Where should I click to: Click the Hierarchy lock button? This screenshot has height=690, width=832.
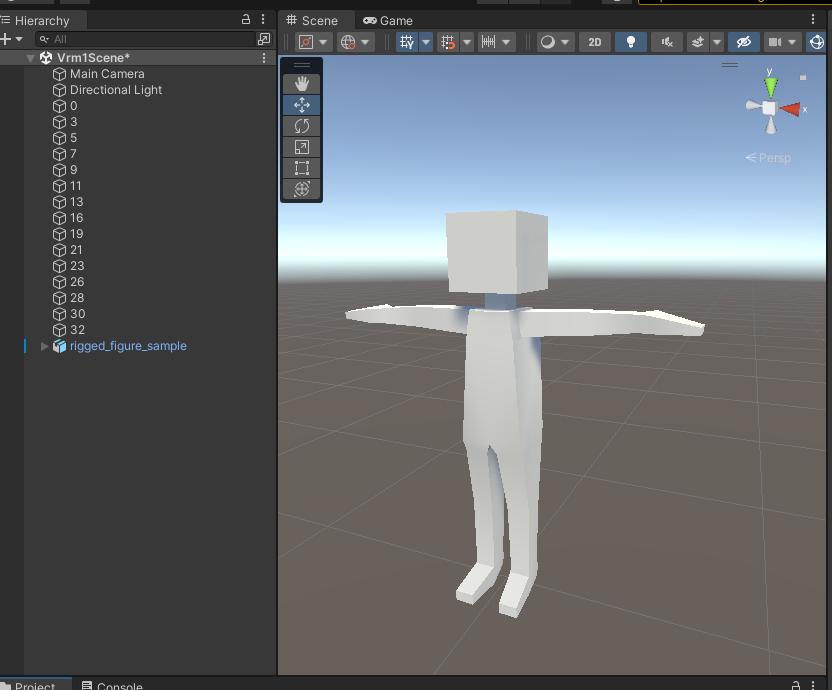click(x=245, y=19)
